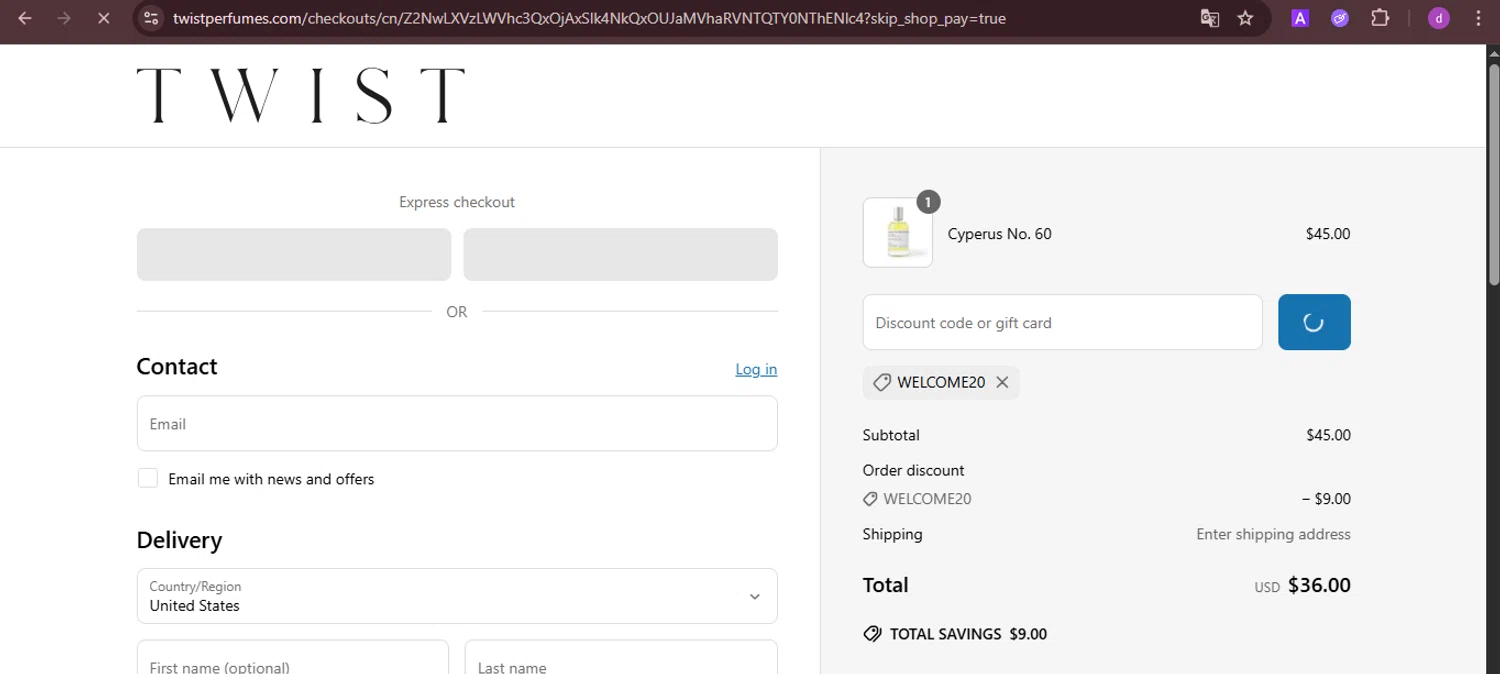1500x674 pixels.
Task: Click the Cyperus No. 60 product thumbnail
Action: 898,233
